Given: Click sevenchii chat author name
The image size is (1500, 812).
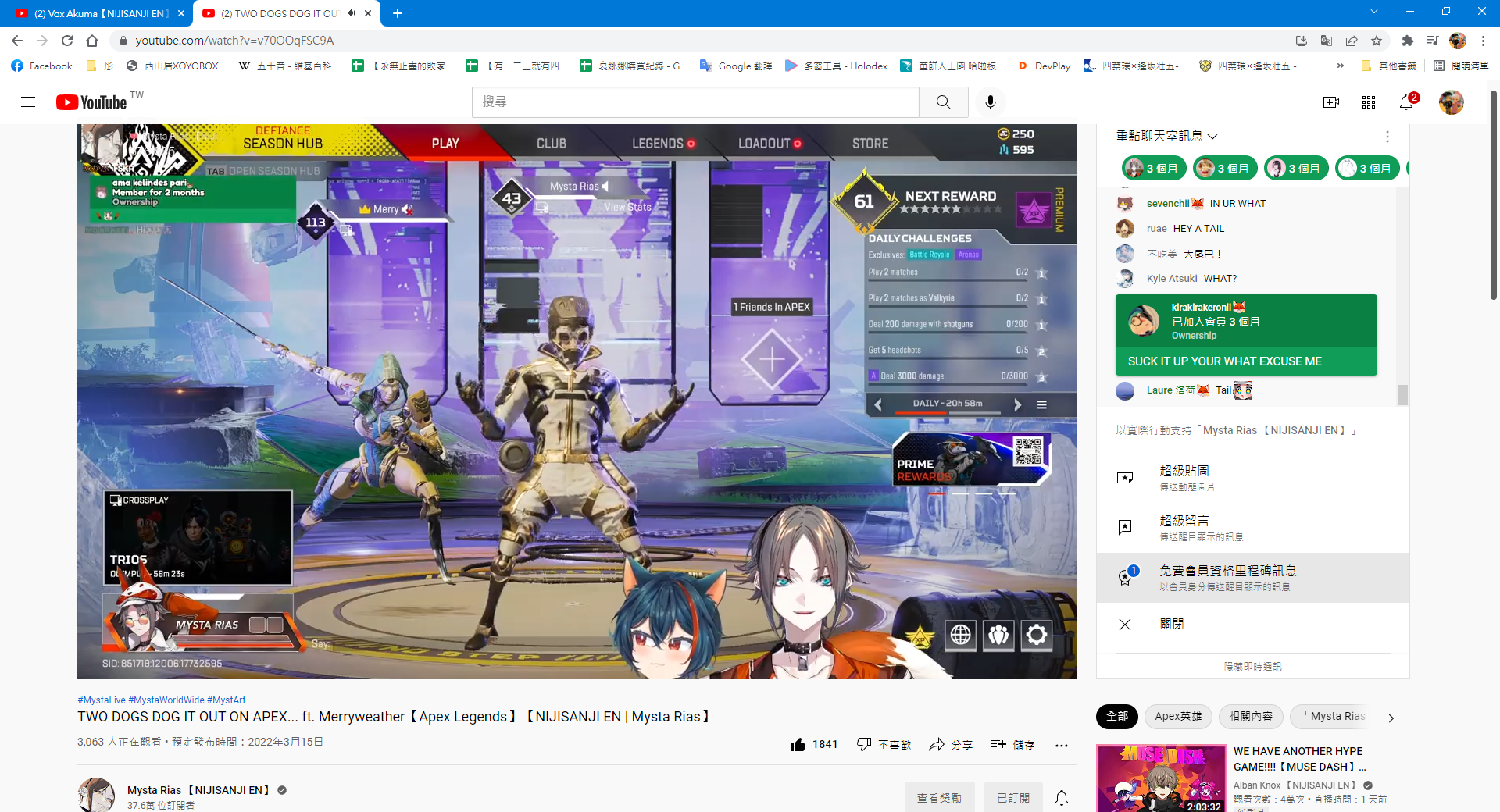Looking at the screenshot, I should [1168, 204].
